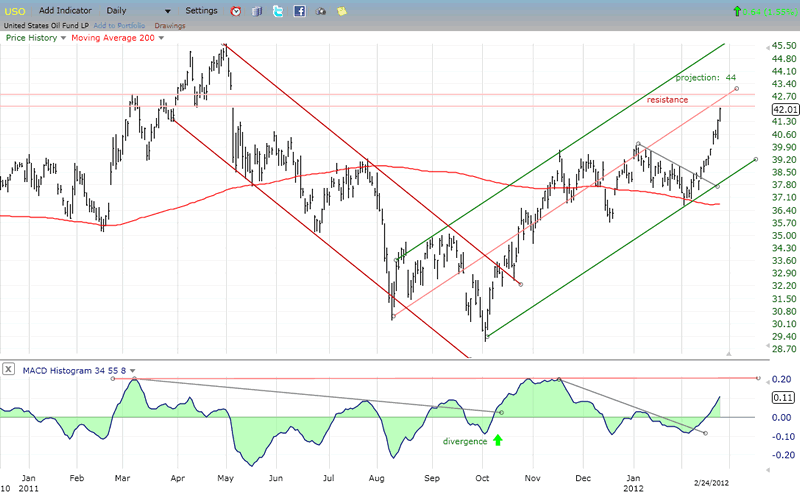Open the yellow sticky note icon
Screen dimensions: 800x492
pyautogui.click(x=343, y=11)
